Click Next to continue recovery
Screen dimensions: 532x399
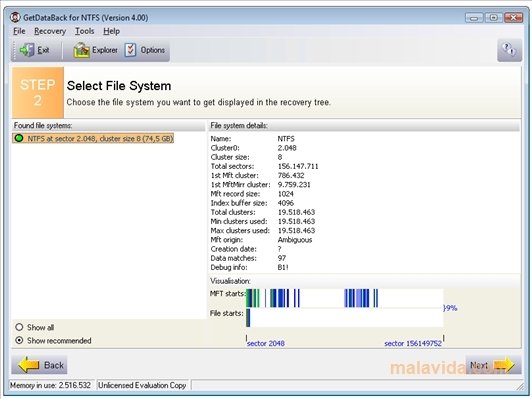coord(493,365)
